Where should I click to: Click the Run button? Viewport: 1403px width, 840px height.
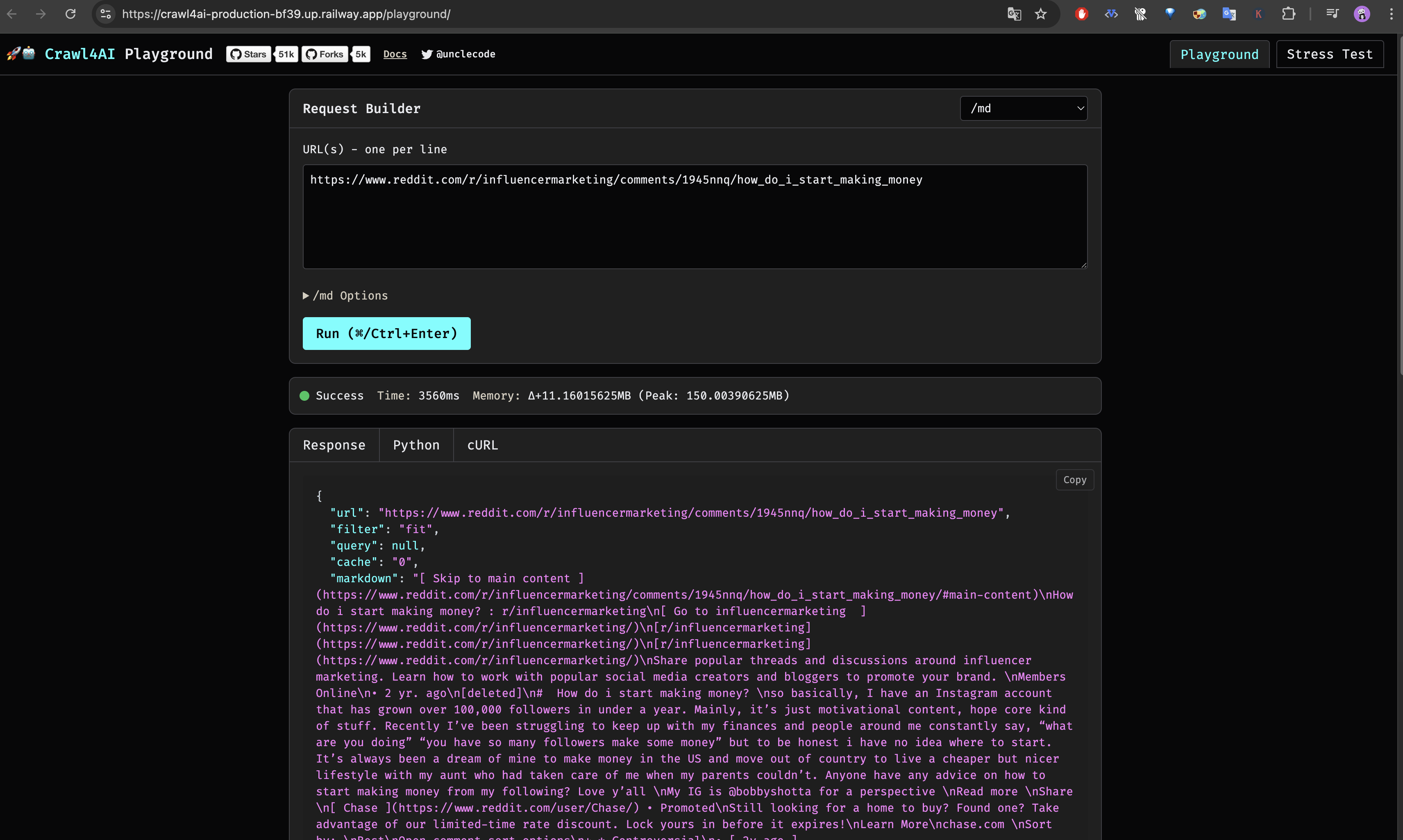(x=386, y=334)
